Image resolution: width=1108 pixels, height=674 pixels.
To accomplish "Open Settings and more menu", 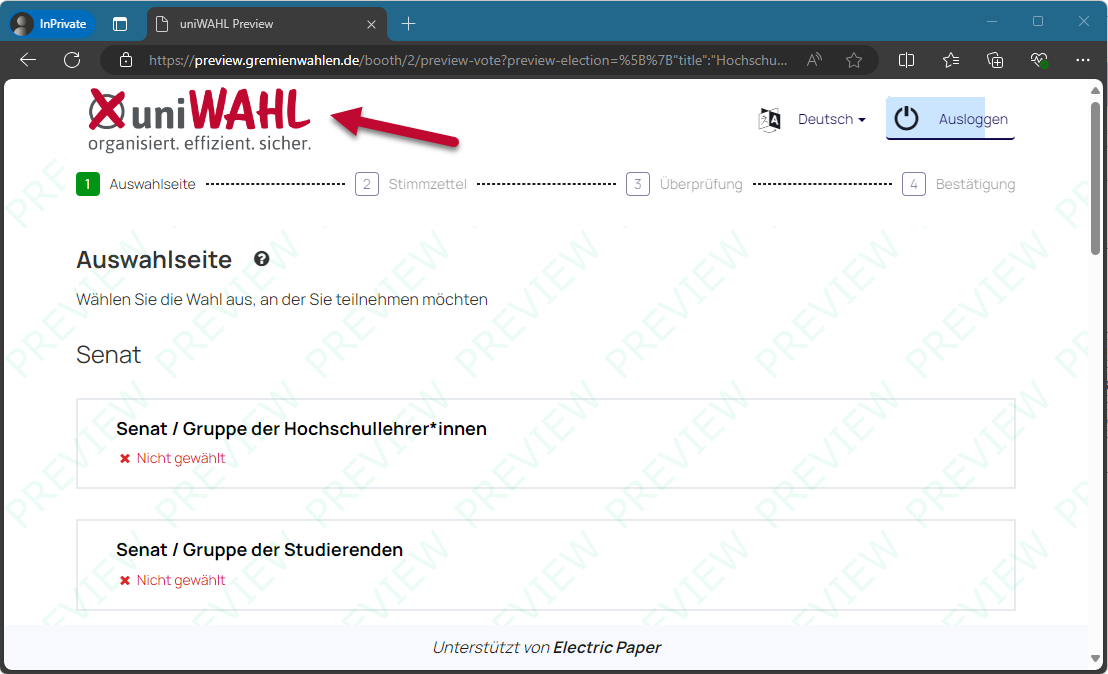I will [x=1083, y=60].
